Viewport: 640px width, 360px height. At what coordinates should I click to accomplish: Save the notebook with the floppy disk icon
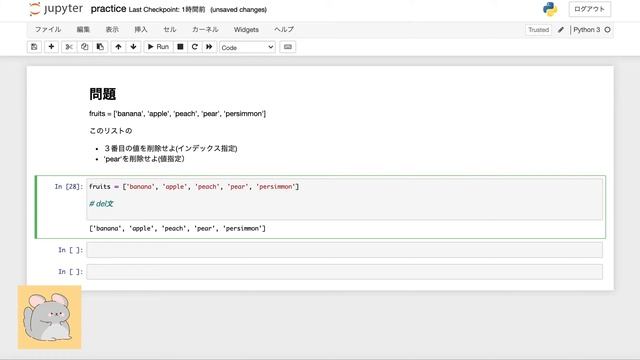(x=34, y=47)
